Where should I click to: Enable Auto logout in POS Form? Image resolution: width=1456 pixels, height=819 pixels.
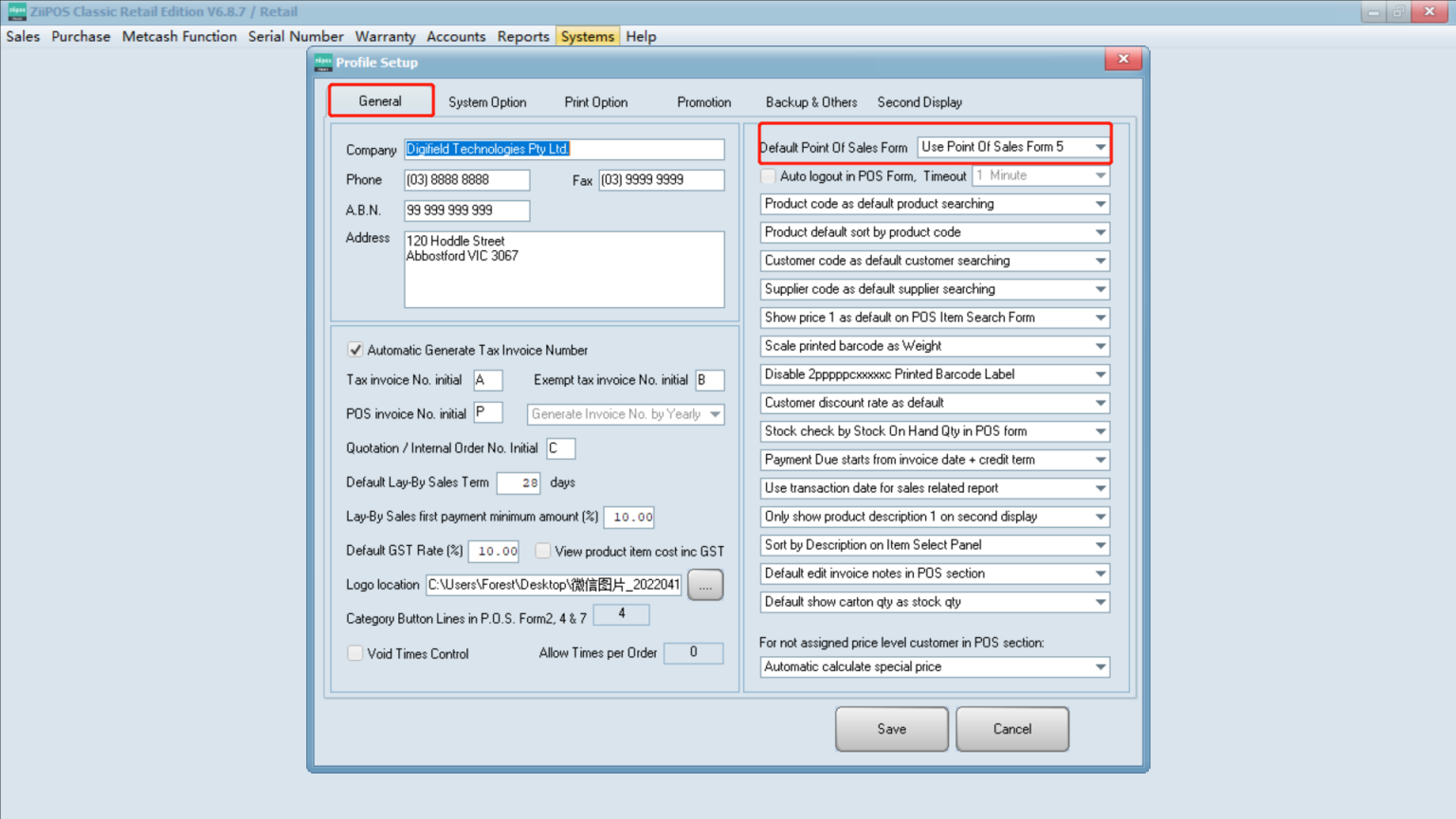(x=768, y=176)
